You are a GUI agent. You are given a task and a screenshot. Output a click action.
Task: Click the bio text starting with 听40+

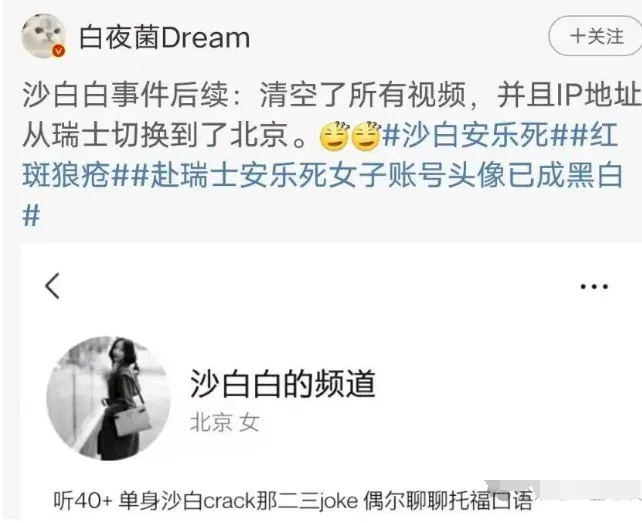292,500
